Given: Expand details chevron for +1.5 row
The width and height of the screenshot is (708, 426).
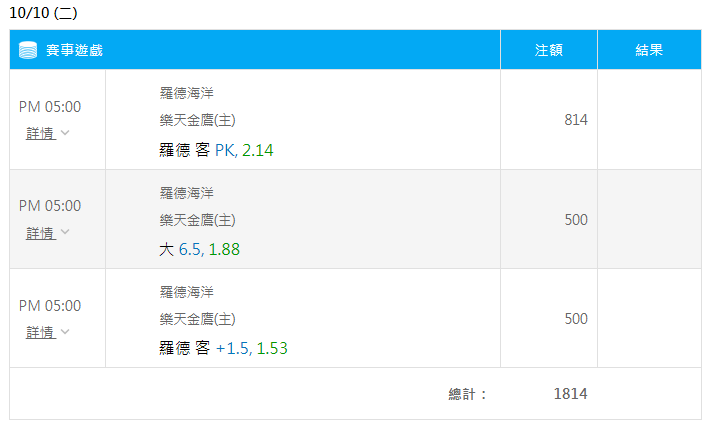Looking at the screenshot, I should click(x=65, y=332).
